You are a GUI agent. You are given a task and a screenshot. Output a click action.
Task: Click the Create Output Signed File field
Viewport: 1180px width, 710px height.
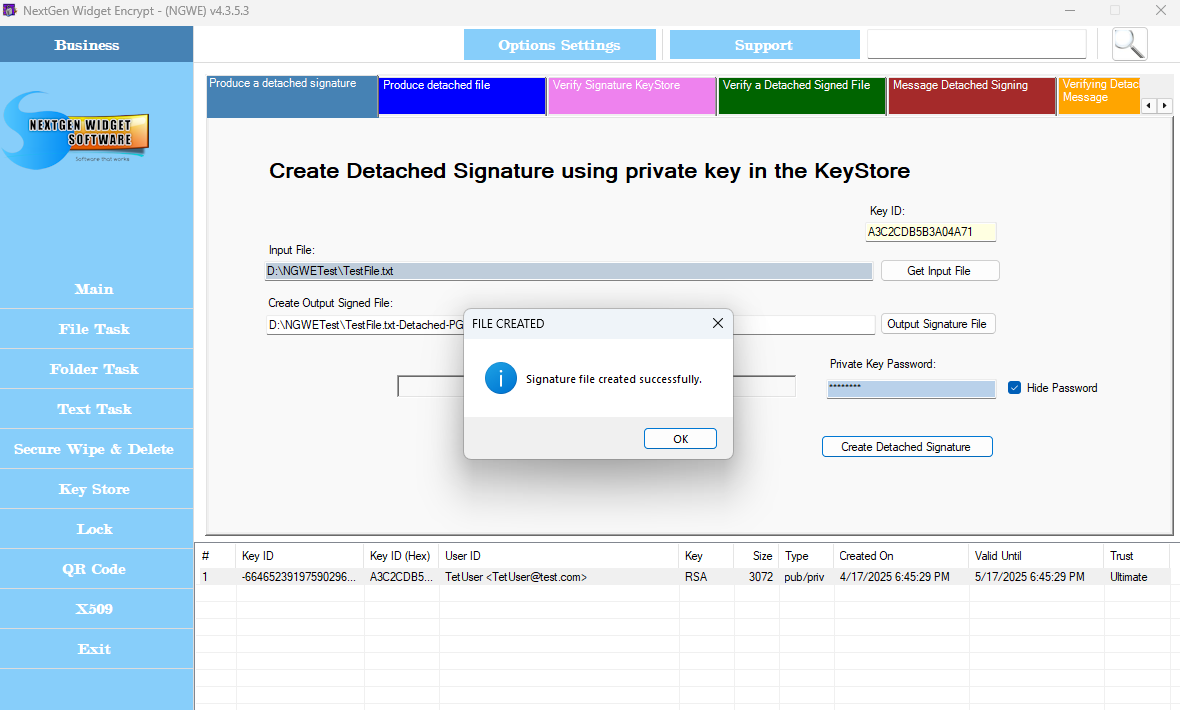pos(570,325)
